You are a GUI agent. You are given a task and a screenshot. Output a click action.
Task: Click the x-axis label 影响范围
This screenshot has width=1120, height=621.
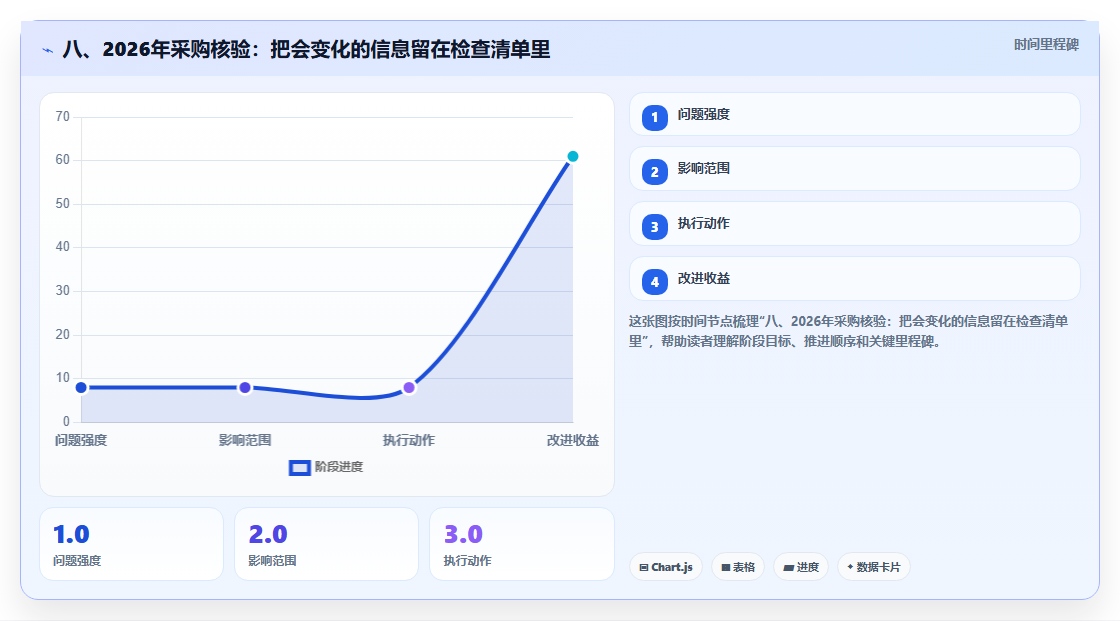[245, 440]
